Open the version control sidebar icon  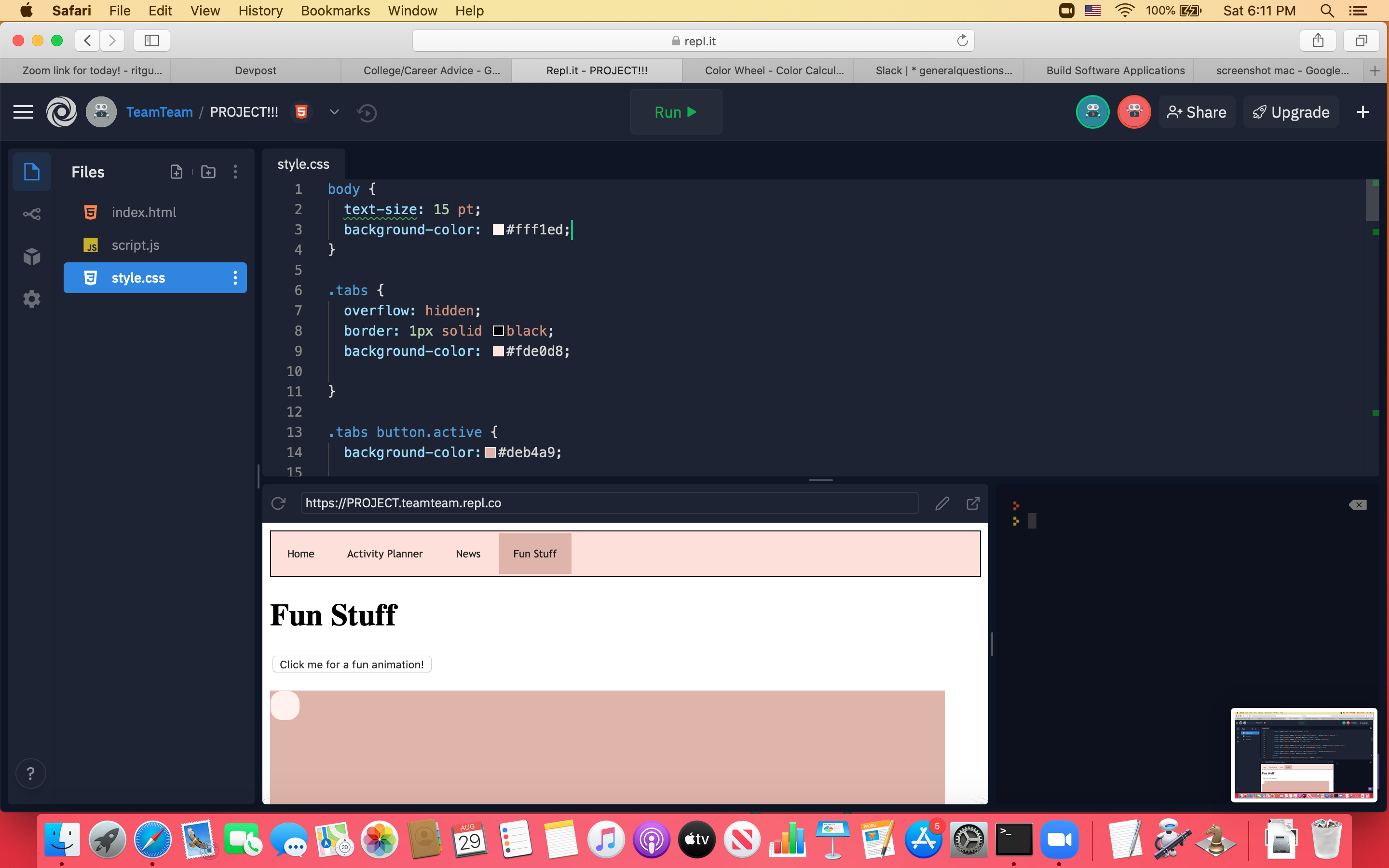coord(31,214)
